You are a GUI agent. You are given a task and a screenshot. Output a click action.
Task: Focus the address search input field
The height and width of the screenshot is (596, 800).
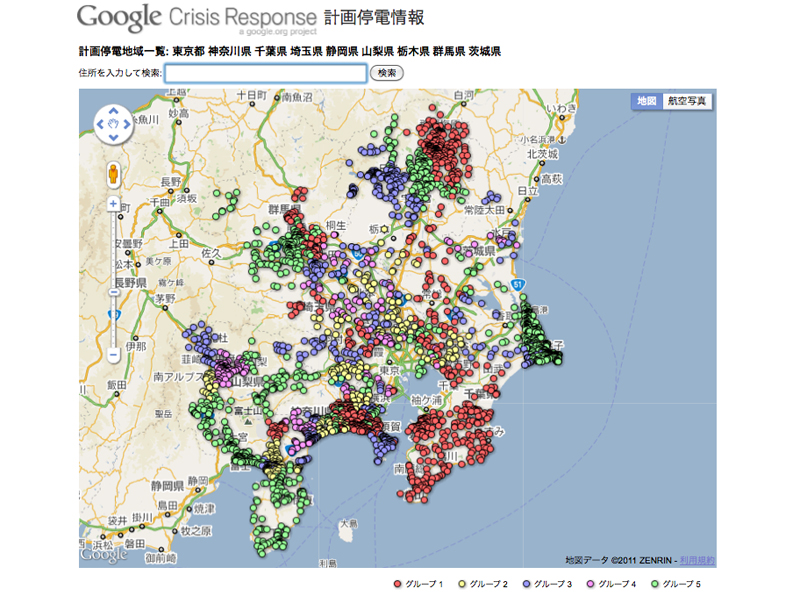coord(265,73)
